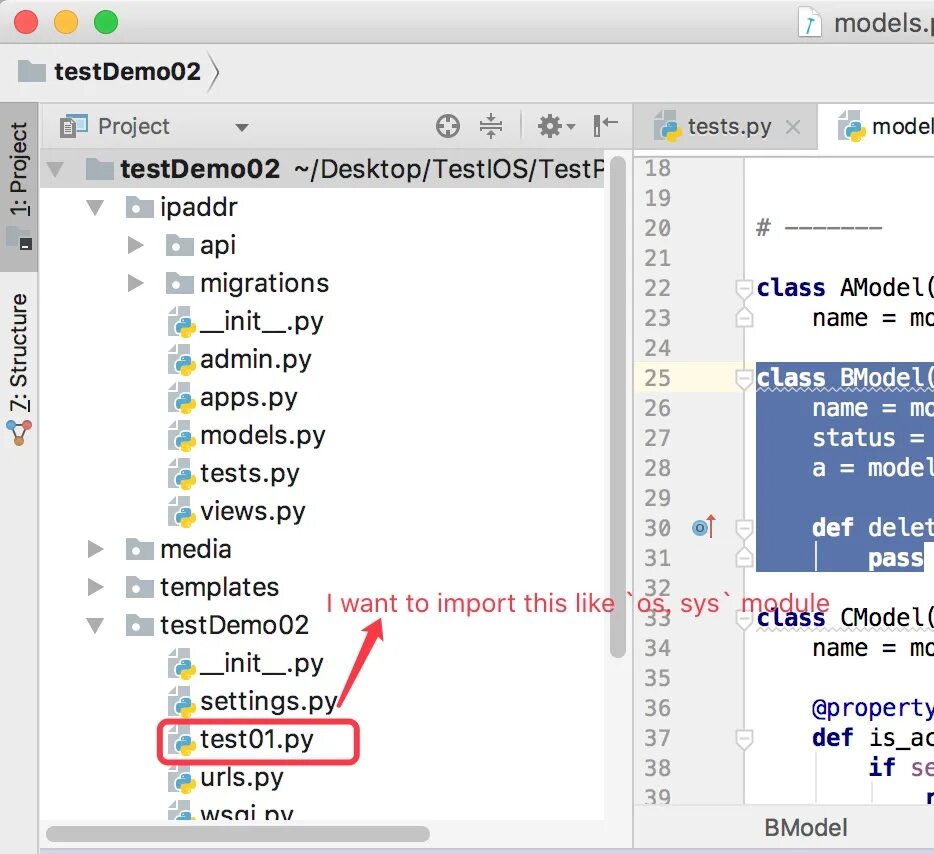Click the views.py Python file icon
Image resolution: width=934 pixels, height=854 pixels.
pyautogui.click(x=182, y=512)
